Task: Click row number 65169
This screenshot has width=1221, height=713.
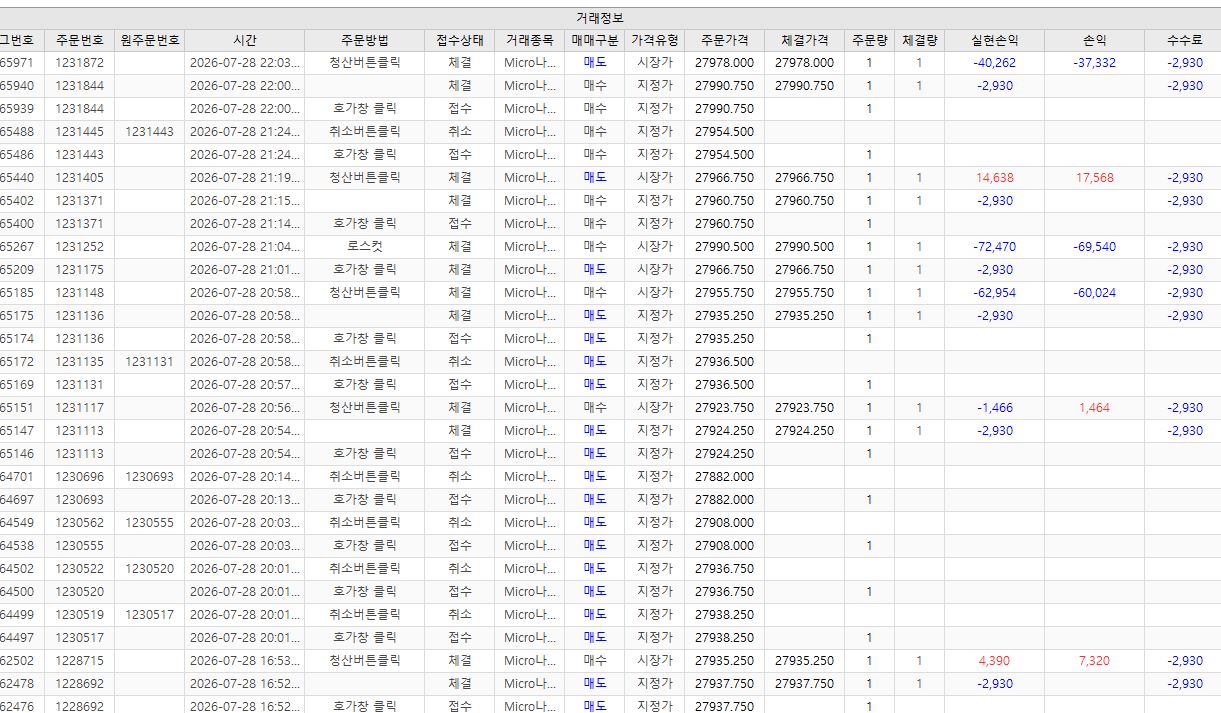Action: (x=16, y=385)
